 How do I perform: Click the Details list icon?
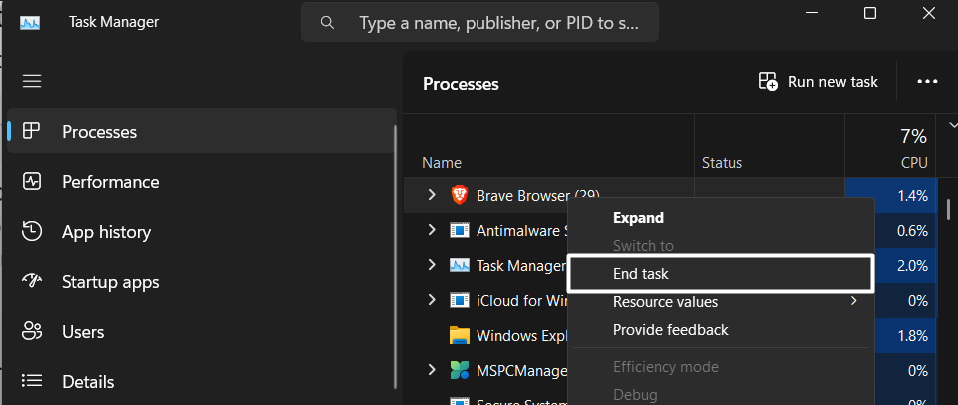point(32,382)
